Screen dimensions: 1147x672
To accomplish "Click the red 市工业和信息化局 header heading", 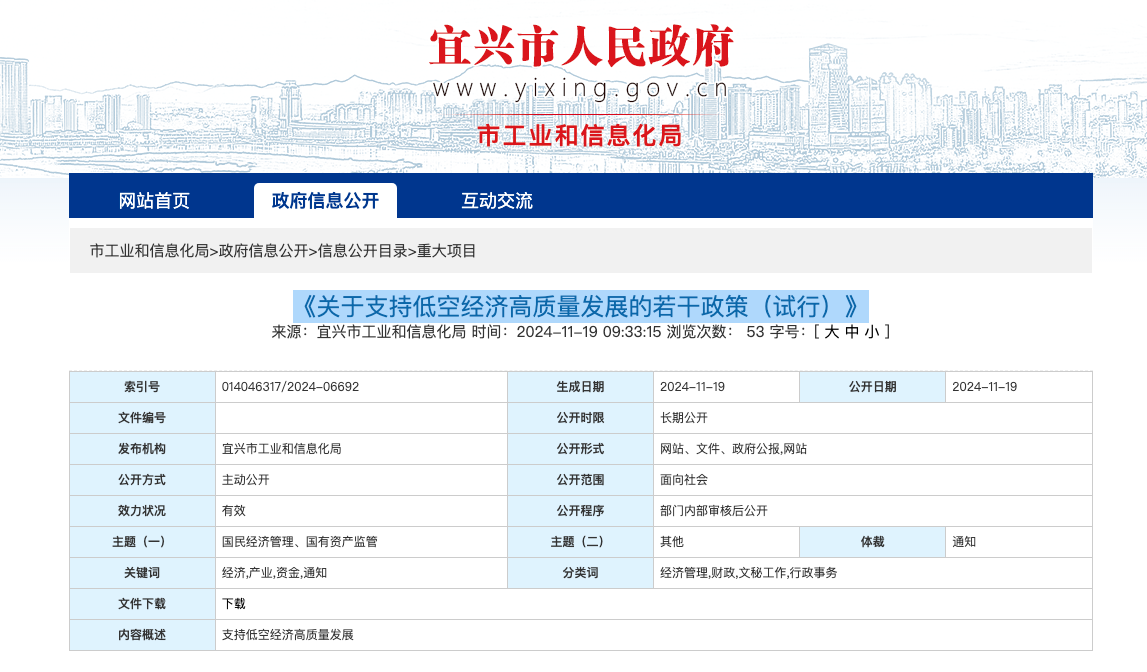I will click(580, 134).
